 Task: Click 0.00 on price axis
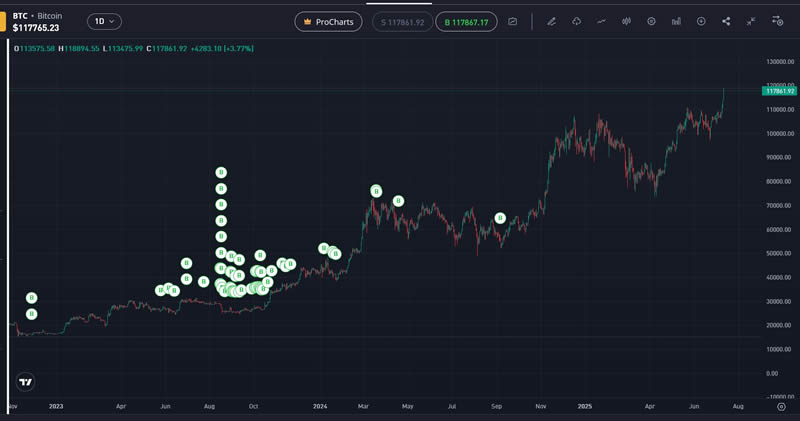[x=772, y=374]
